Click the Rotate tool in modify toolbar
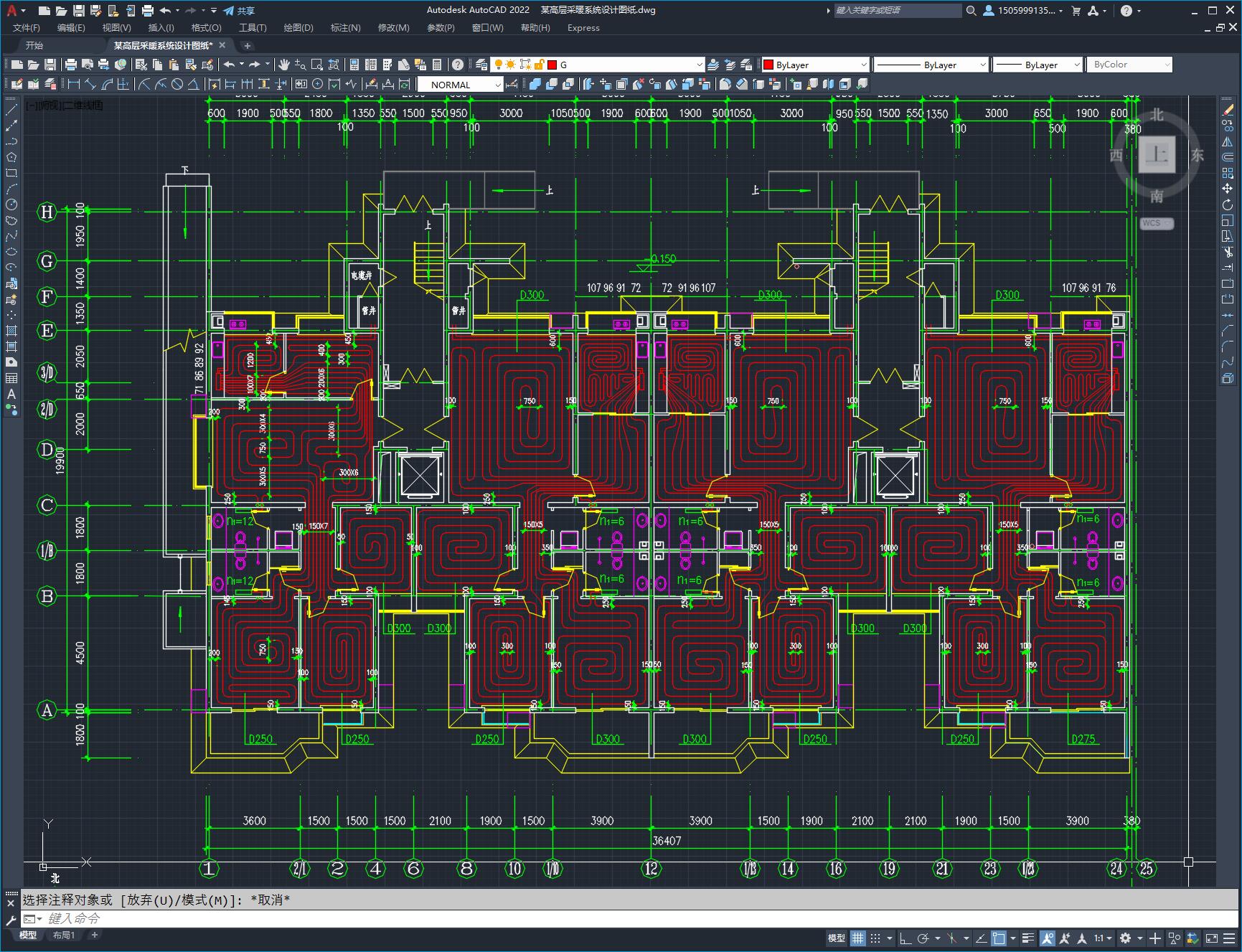Viewport: 1242px width, 952px height. 1228,204
